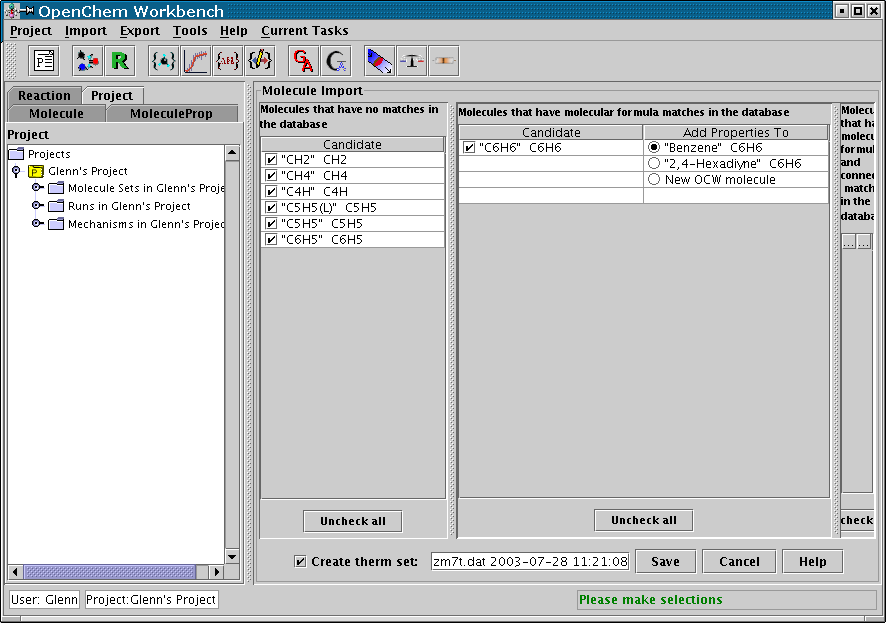Collapse the Glenn's Project tree node

tap(16, 171)
